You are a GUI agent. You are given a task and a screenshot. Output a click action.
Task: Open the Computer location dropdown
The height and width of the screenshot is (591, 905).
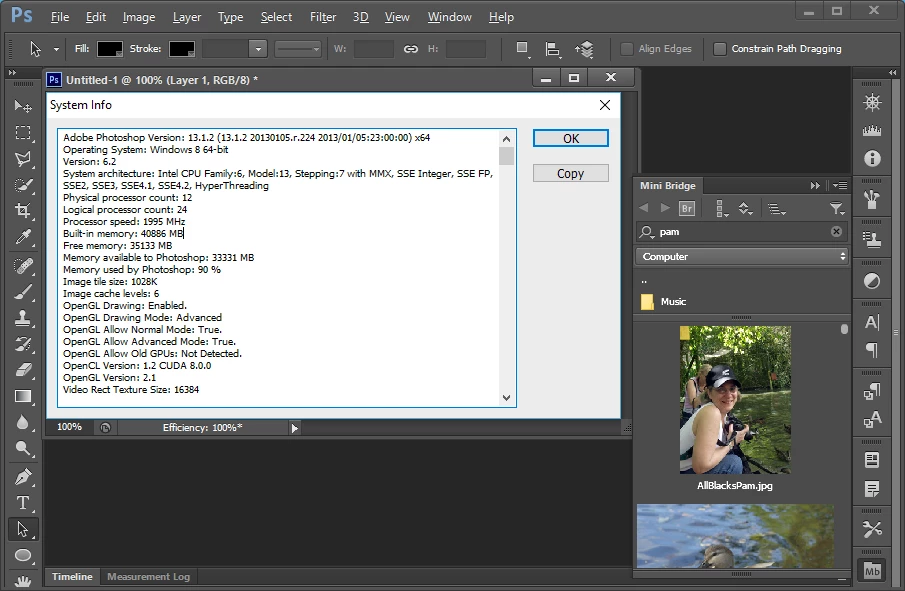click(x=742, y=256)
